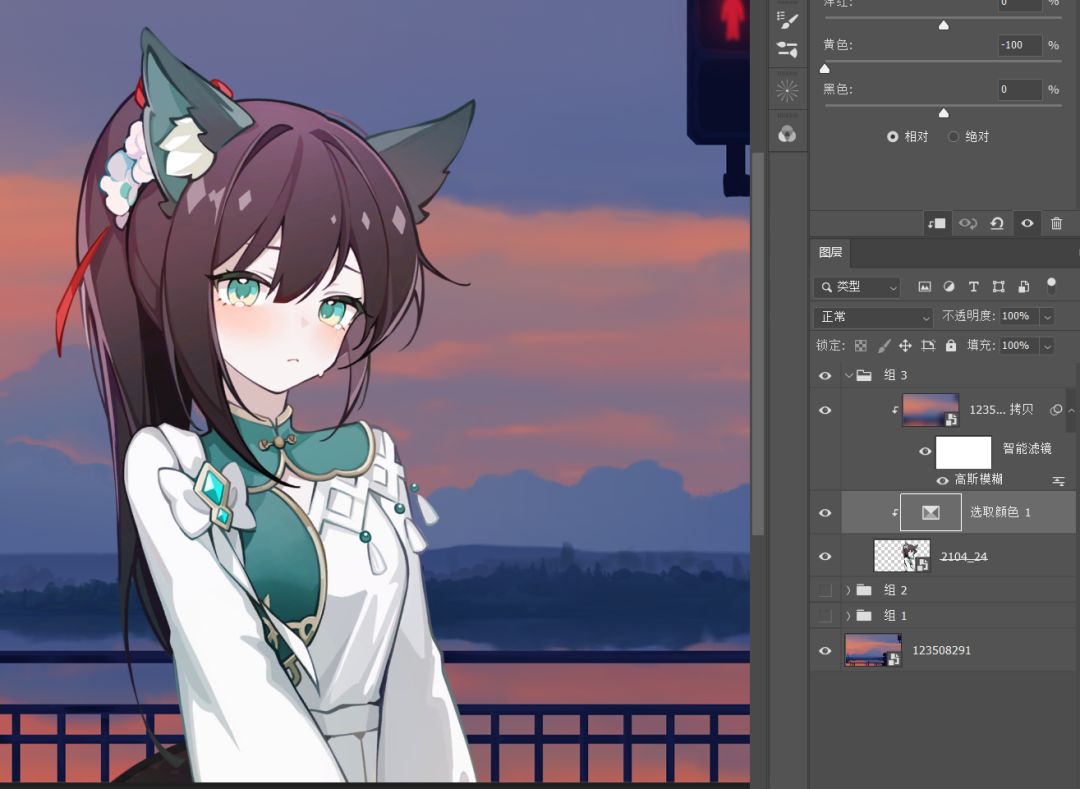The height and width of the screenshot is (789, 1080).
Task: Click the lock transparent pixels icon
Action: (861, 346)
